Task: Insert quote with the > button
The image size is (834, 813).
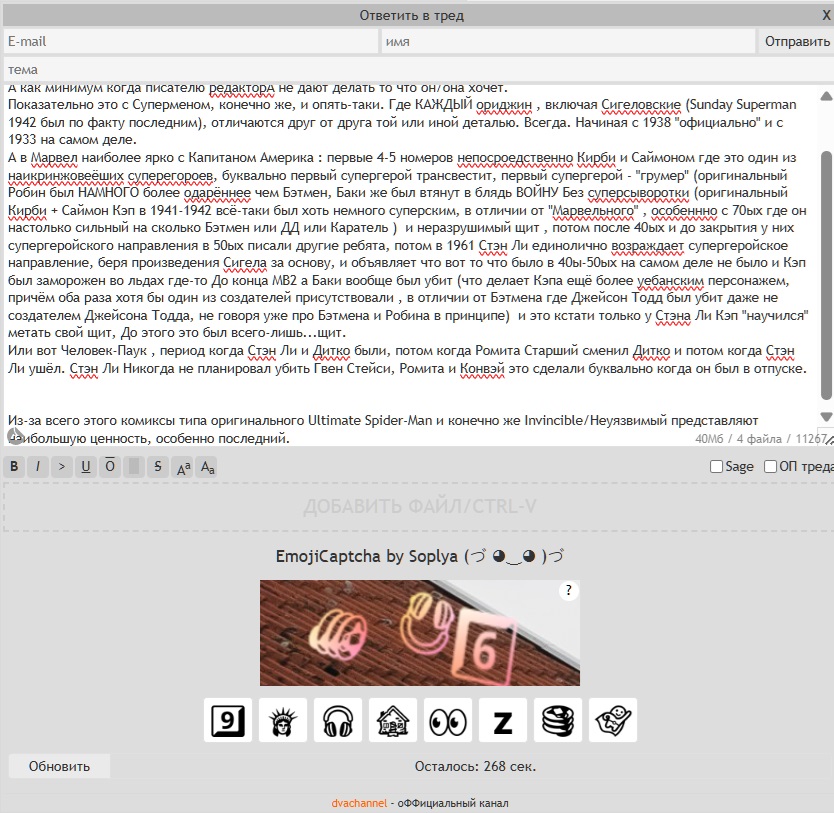Action: coord(62,467)
